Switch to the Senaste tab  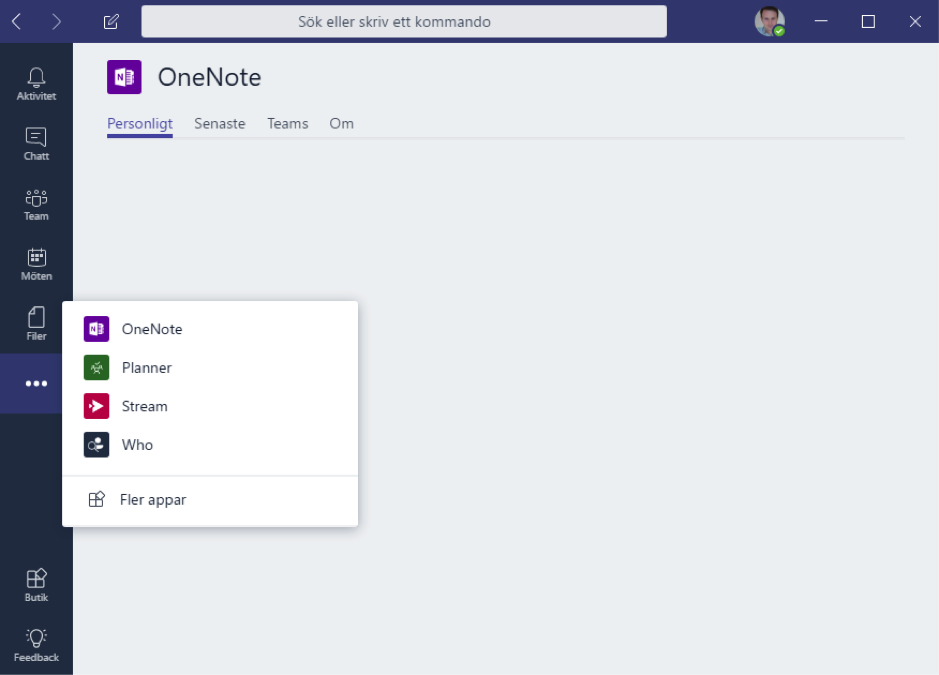[220, 124]
